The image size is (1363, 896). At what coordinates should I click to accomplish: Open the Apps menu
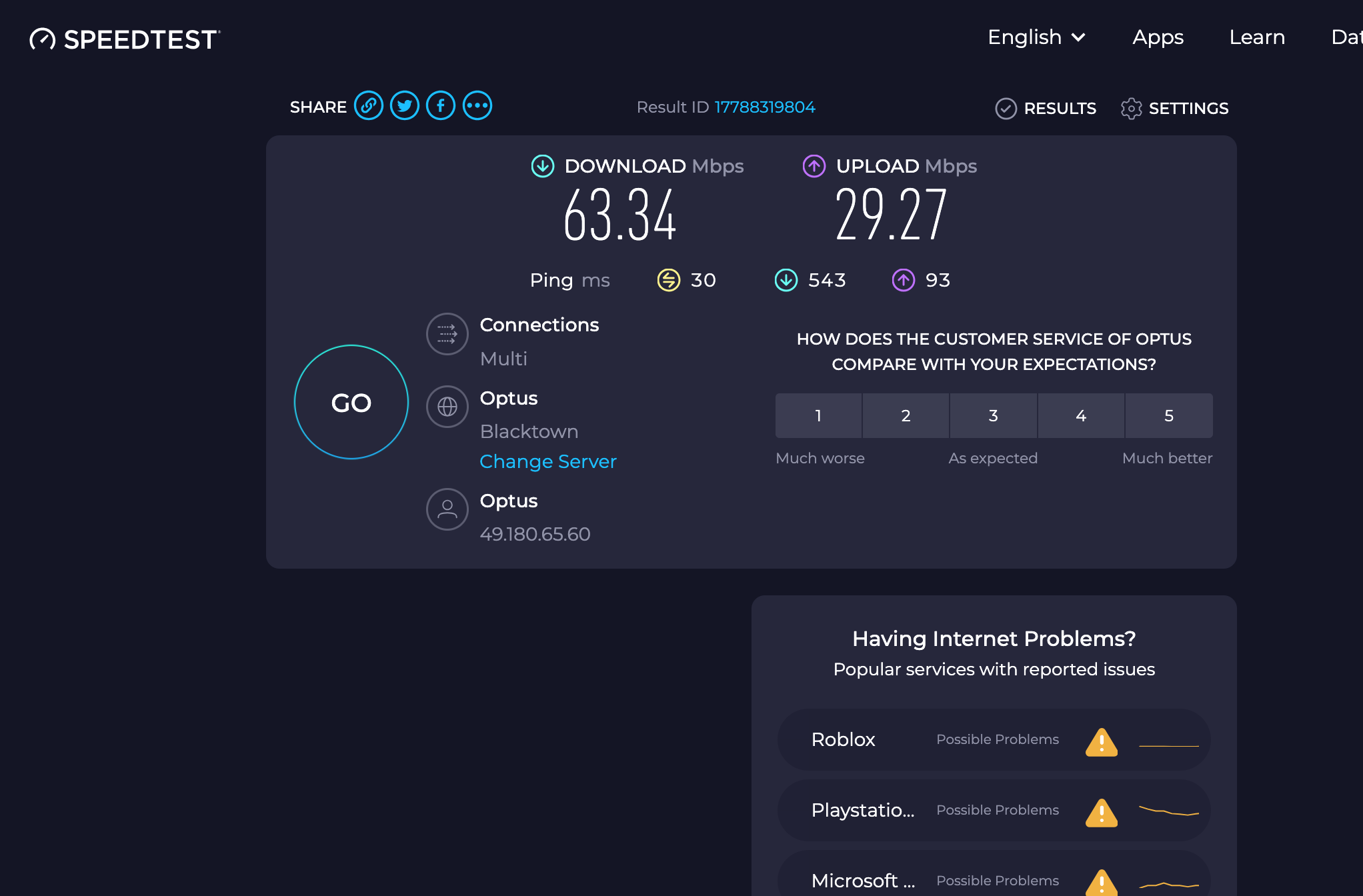tap(1158, 37)
